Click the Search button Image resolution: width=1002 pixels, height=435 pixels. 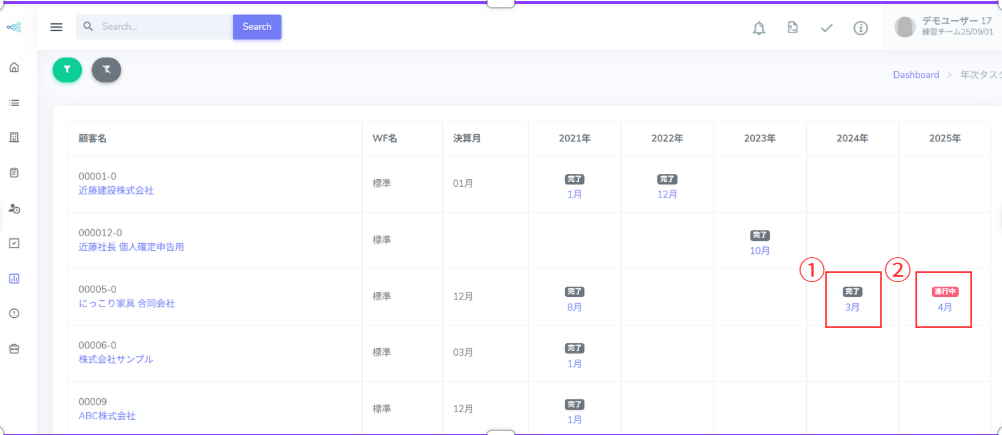257,27
